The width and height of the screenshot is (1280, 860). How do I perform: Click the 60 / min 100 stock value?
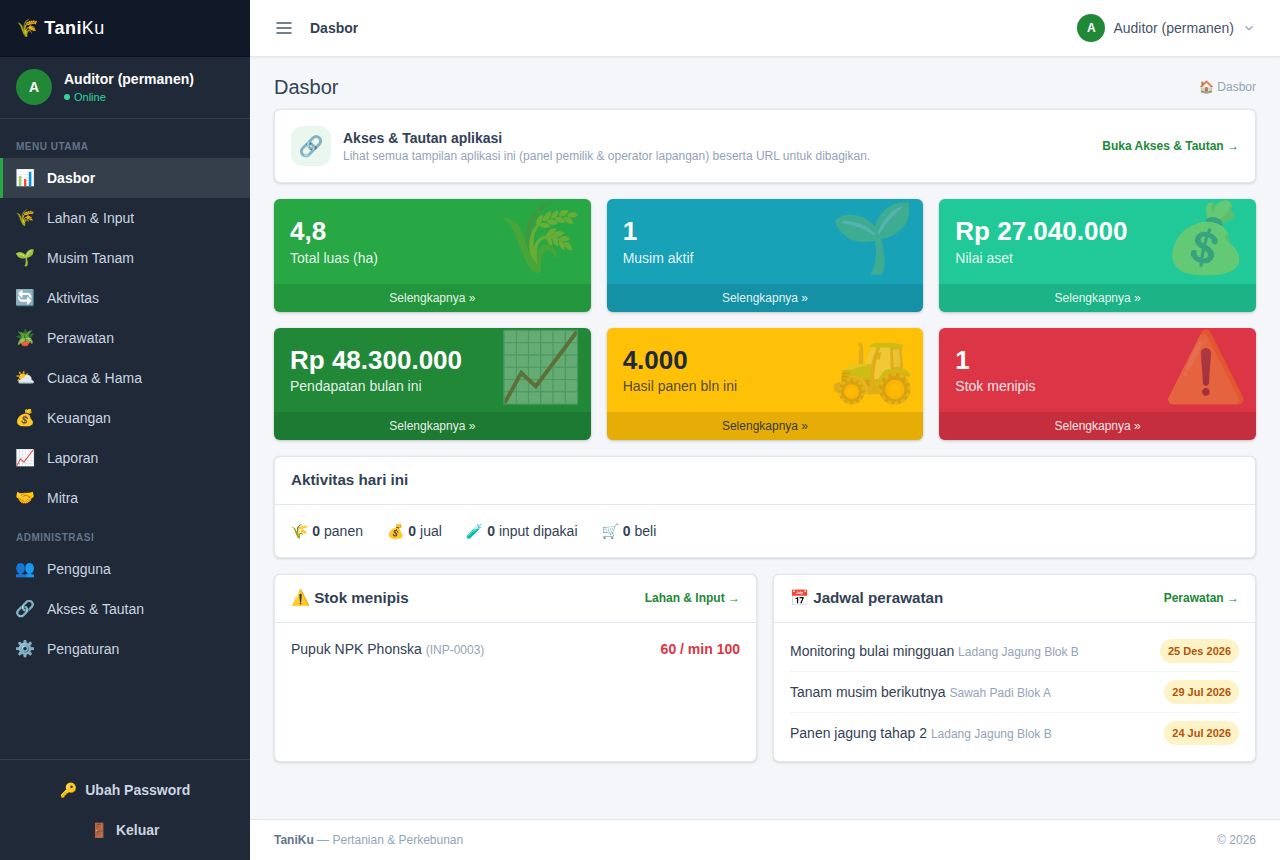700,649
